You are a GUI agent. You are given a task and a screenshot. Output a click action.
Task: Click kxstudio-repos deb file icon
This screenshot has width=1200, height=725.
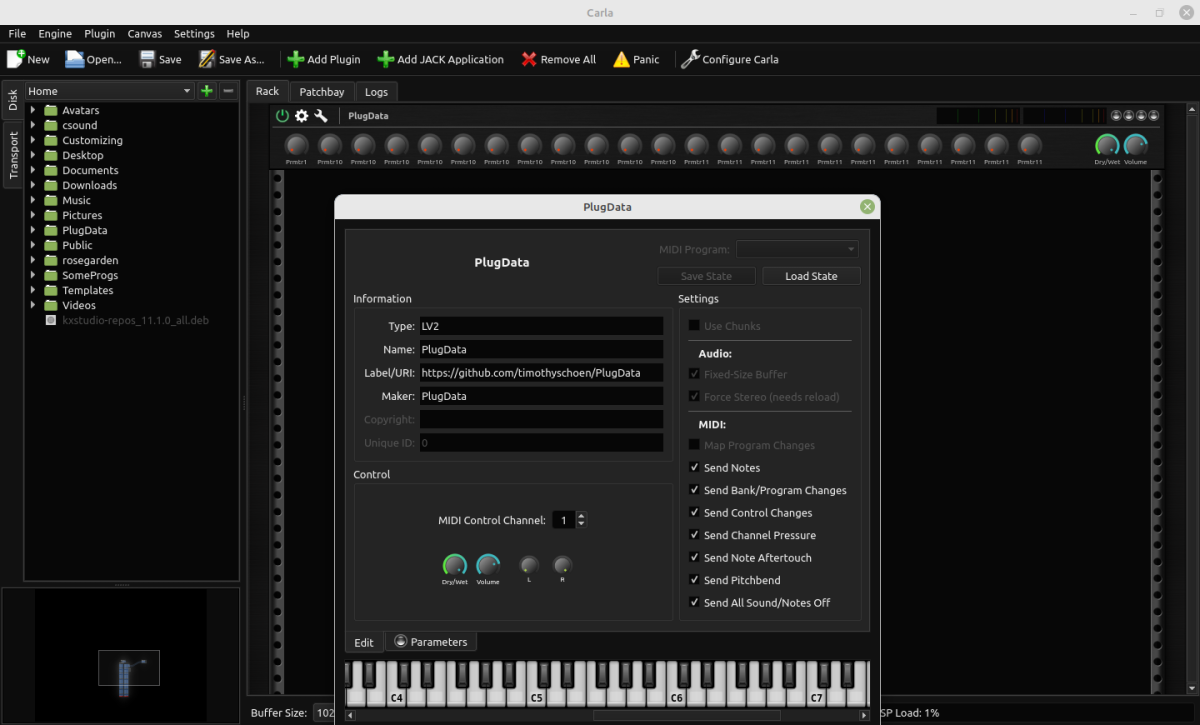click(51, 320)
